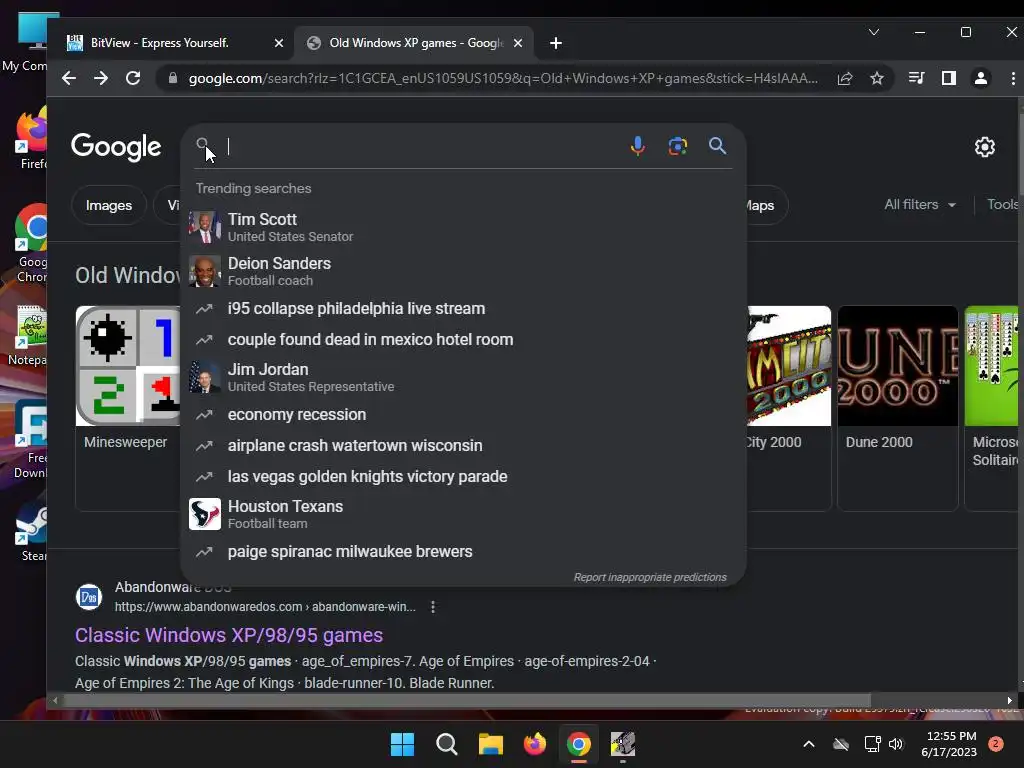The width and height of the screenshot is (1024, 768).
Task: Open the All filters dropdown
Action: pos(920,204)
